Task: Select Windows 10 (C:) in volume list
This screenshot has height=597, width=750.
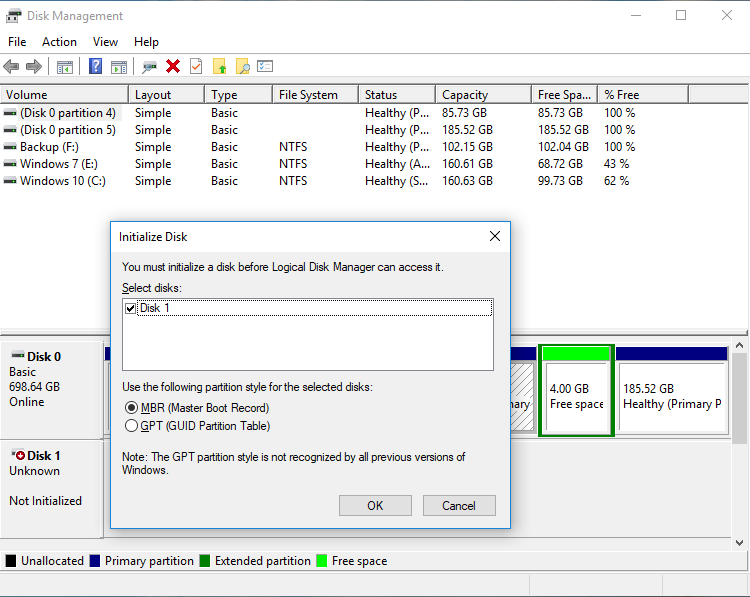Action: tap(62, 181)
